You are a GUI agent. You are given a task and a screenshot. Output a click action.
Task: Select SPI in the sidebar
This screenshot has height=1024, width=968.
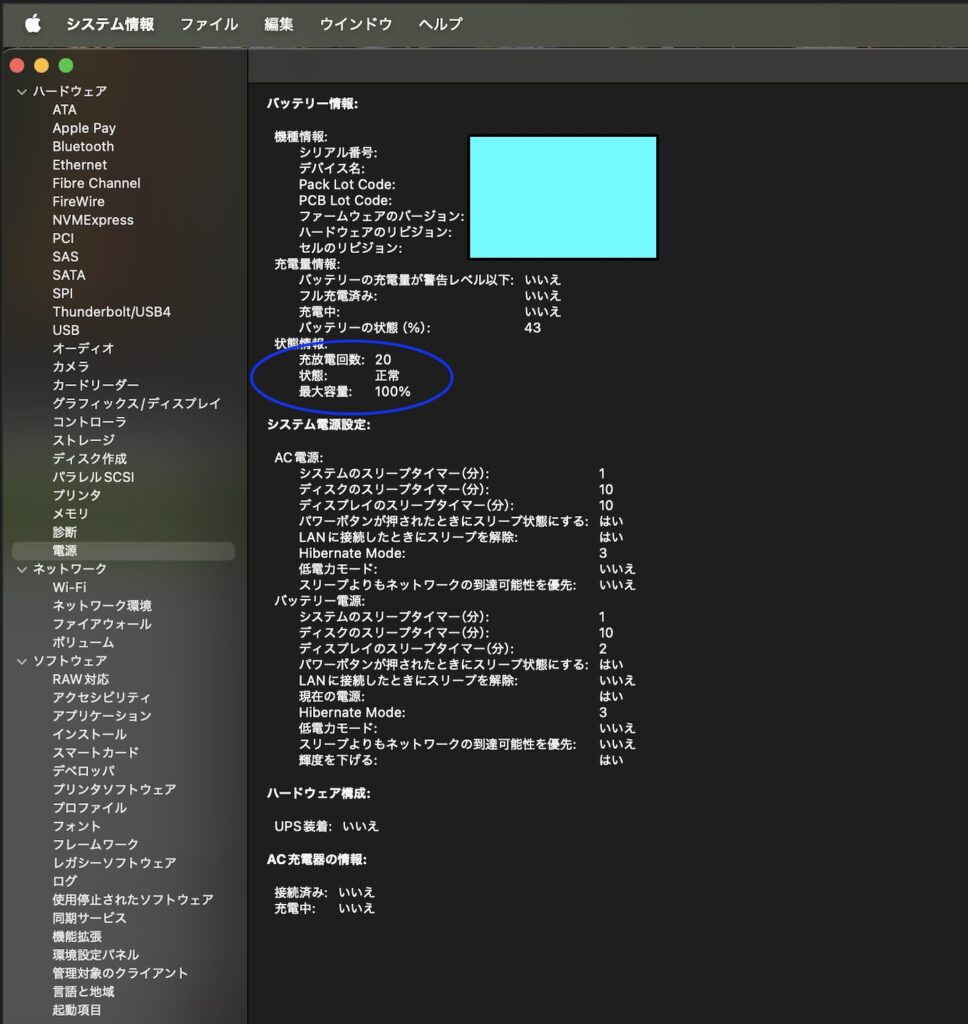[x=63, y=293]
